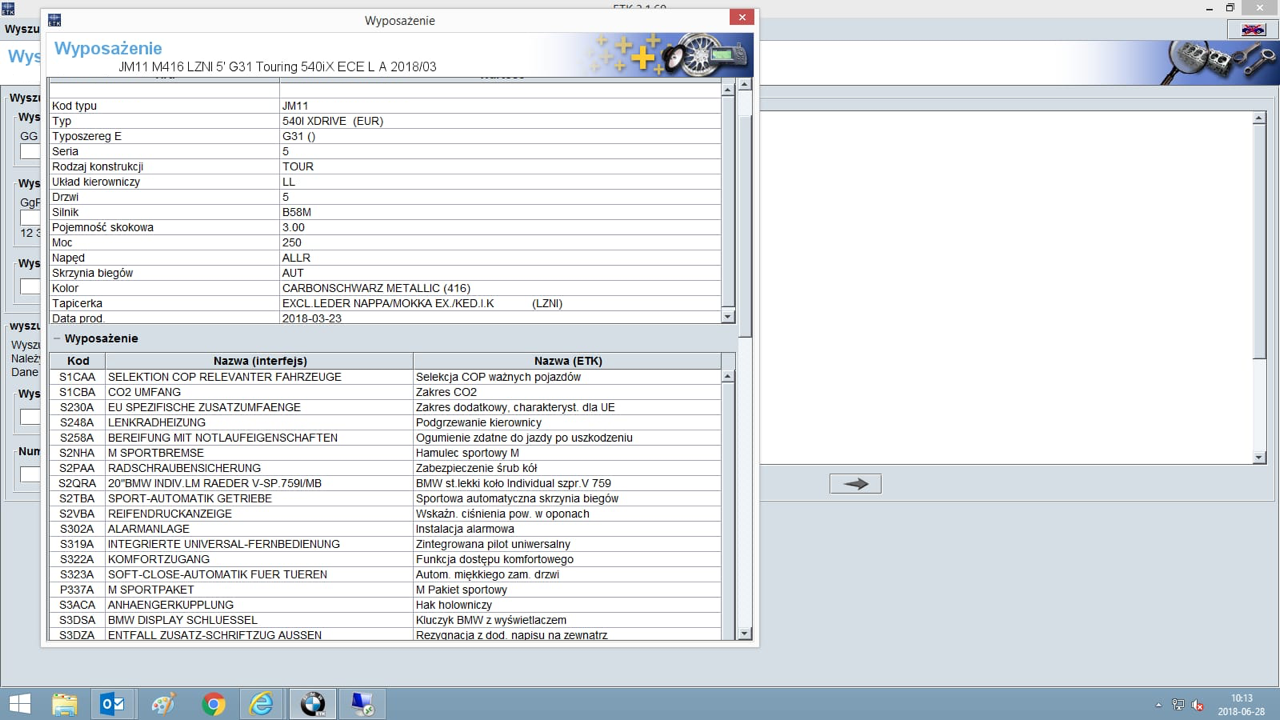1280x720 pixels.
Task: Select the Kod typu value JM11
Action: pyautogui.click(x=295, y=106)
